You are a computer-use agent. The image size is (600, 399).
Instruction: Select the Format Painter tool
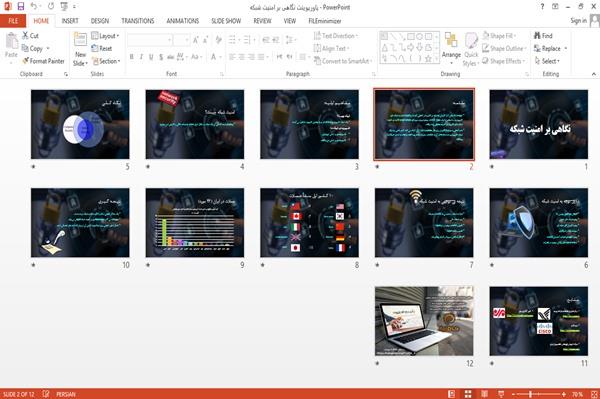coord(43,61)
